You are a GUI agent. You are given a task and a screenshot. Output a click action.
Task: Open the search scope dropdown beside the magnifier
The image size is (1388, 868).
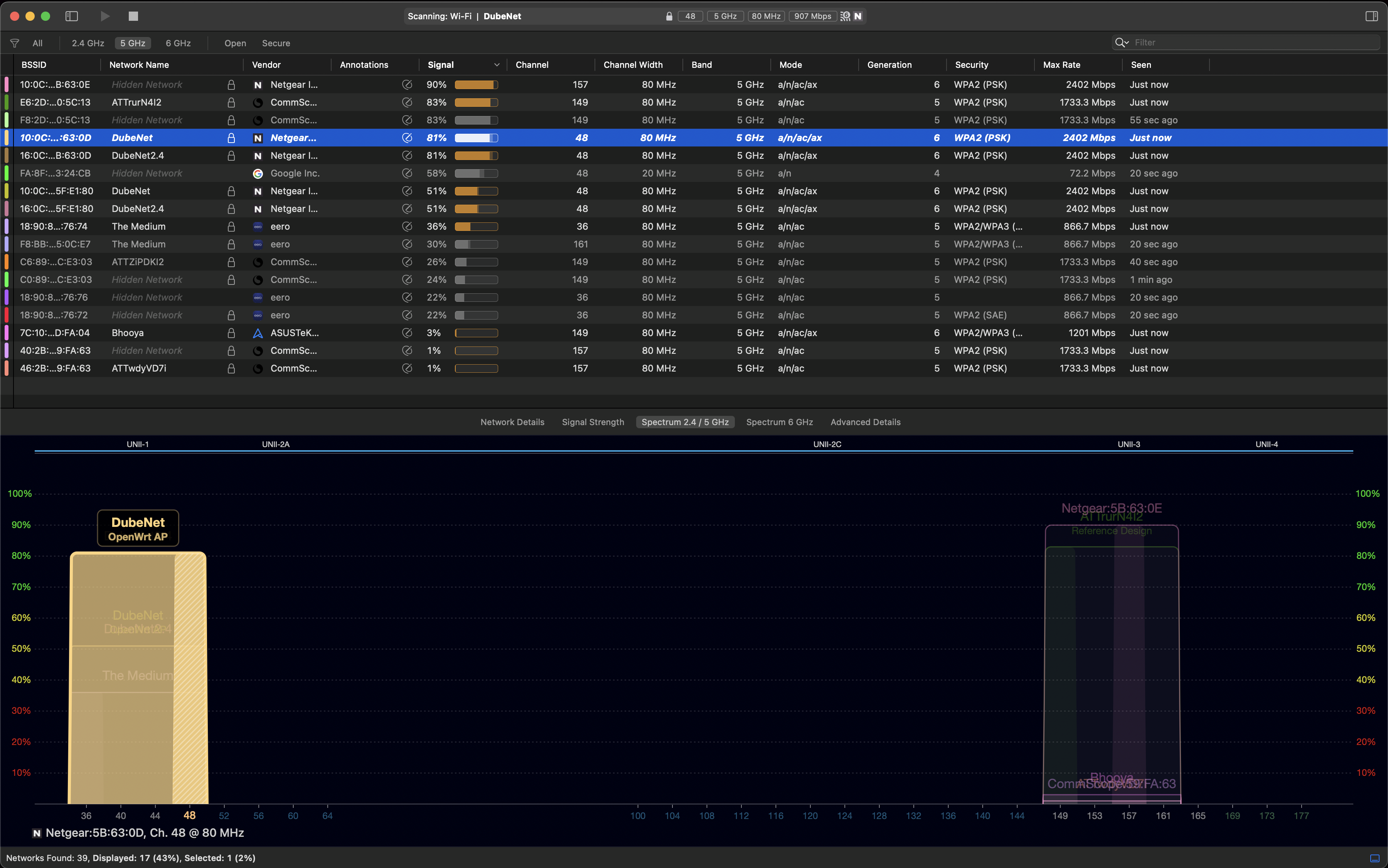click(1126, 42)
